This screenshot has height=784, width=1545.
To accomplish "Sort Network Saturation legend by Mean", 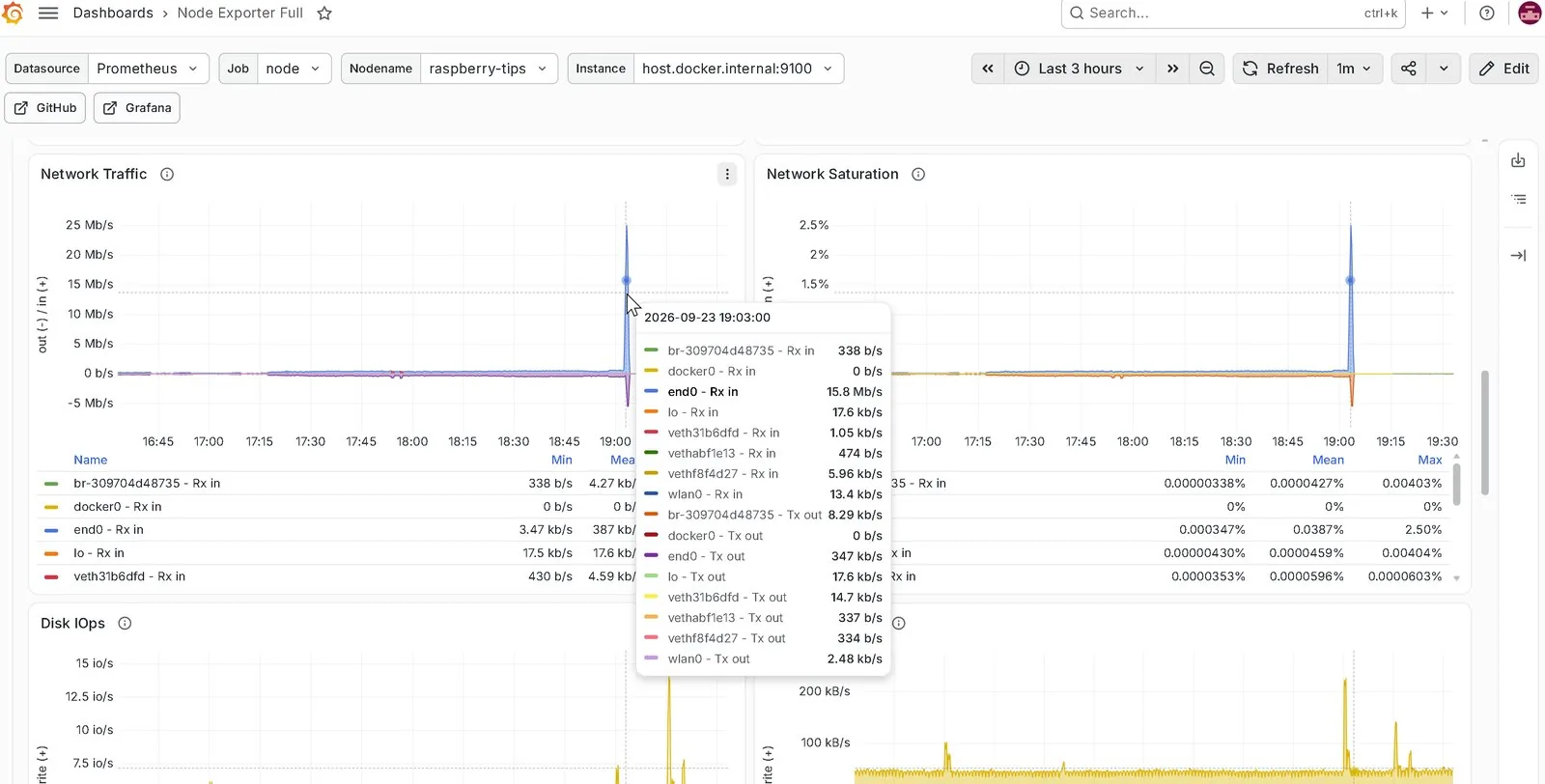I will (1328, 461).
